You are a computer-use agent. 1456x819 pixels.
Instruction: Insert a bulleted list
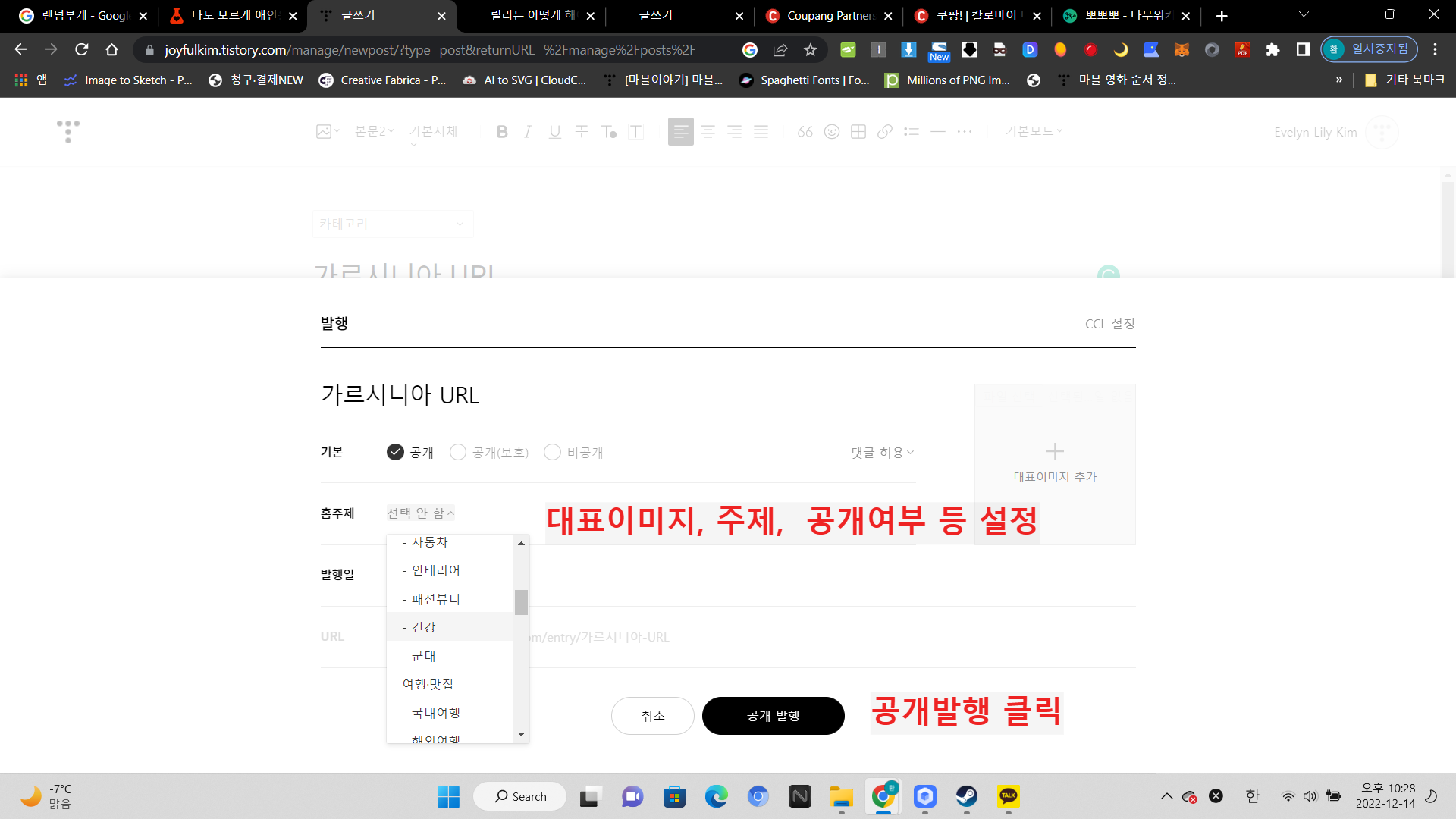(912, 132)
